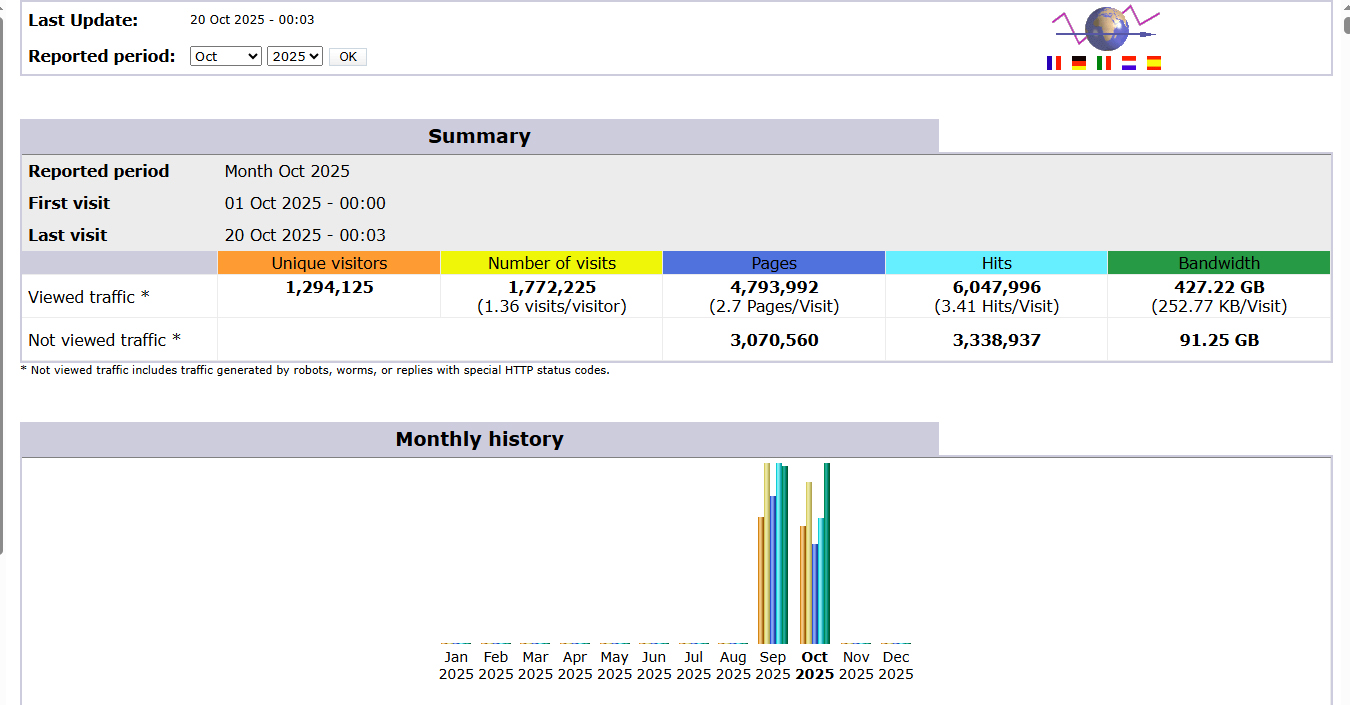Click the Summary section heading
1350x705 pixels.
click(479, 137)
